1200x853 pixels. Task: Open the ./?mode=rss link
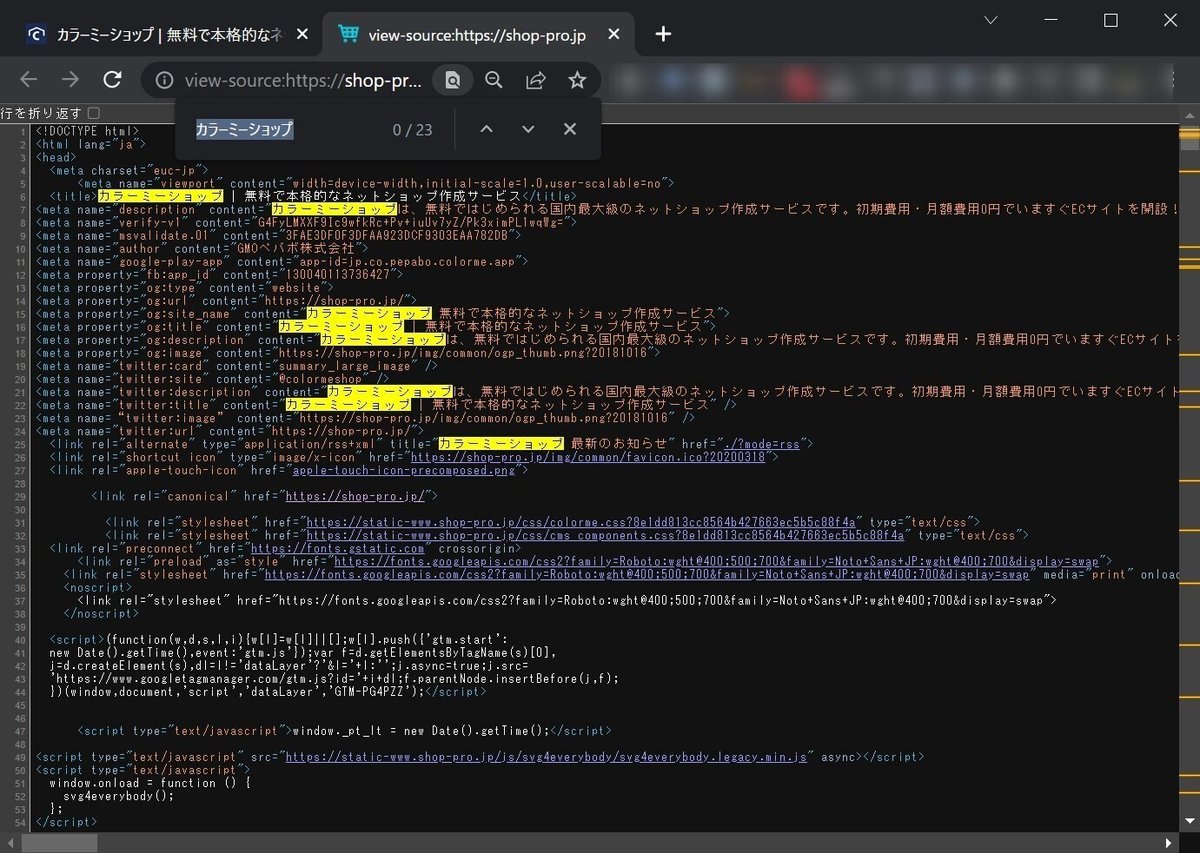(x=761, y=443)
